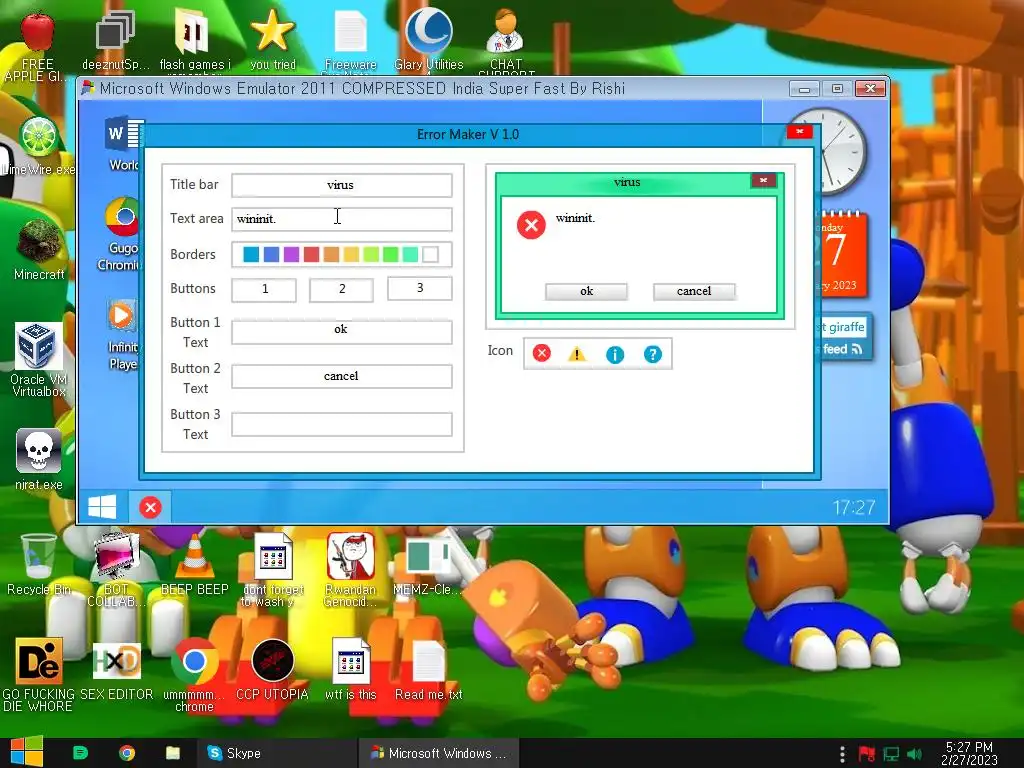Focus the empty Button 3 Text field

(342, 424)
